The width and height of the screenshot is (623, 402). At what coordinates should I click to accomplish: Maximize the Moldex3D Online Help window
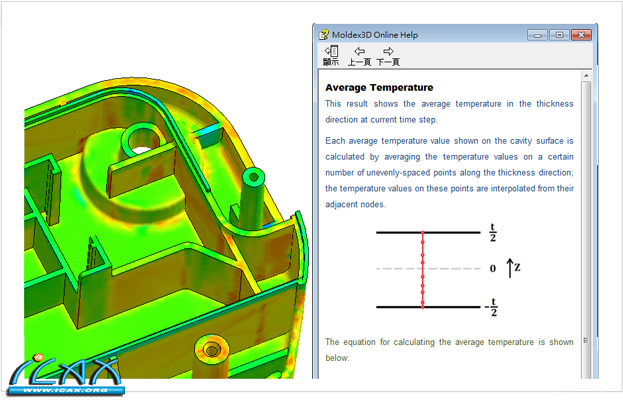click(559, 34)
